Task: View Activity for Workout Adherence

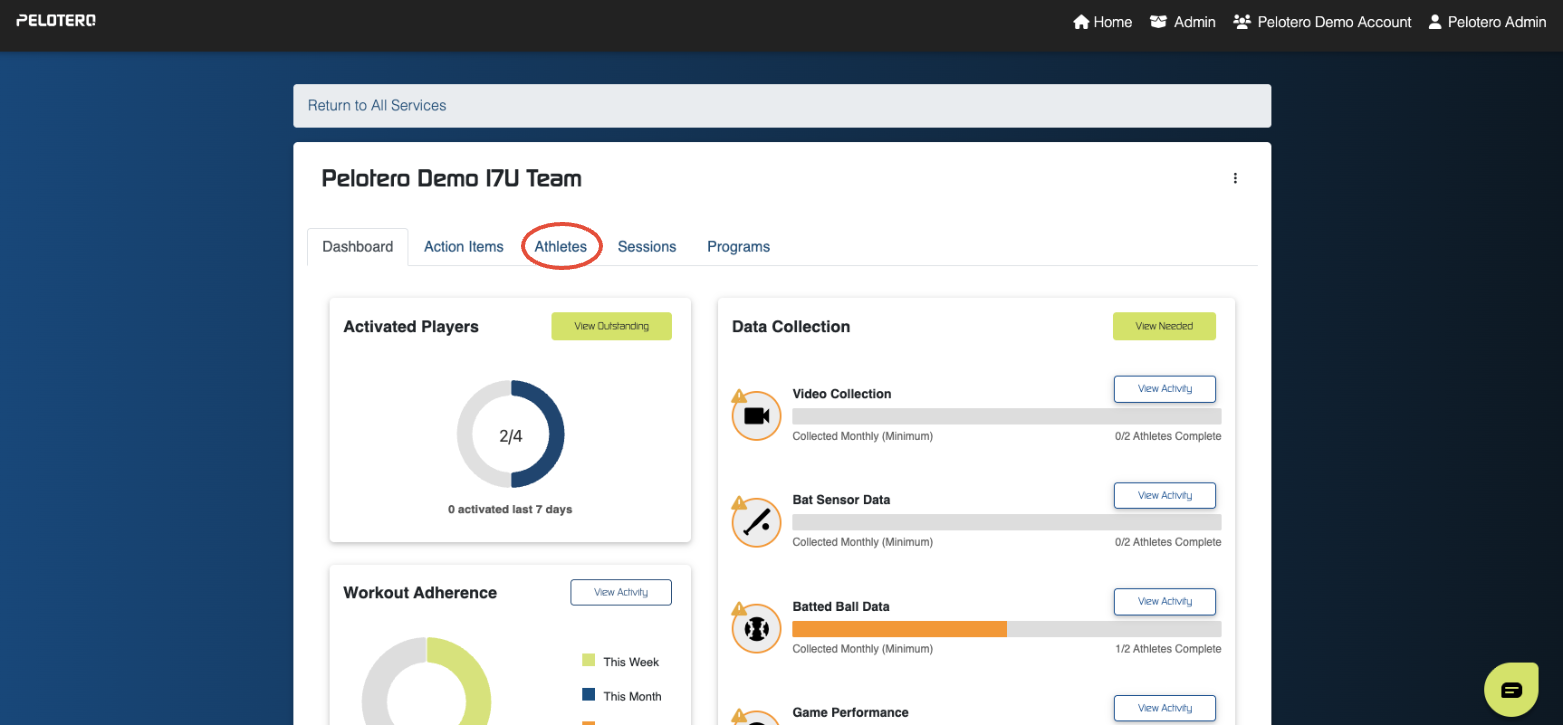Action: coord(621,592)
